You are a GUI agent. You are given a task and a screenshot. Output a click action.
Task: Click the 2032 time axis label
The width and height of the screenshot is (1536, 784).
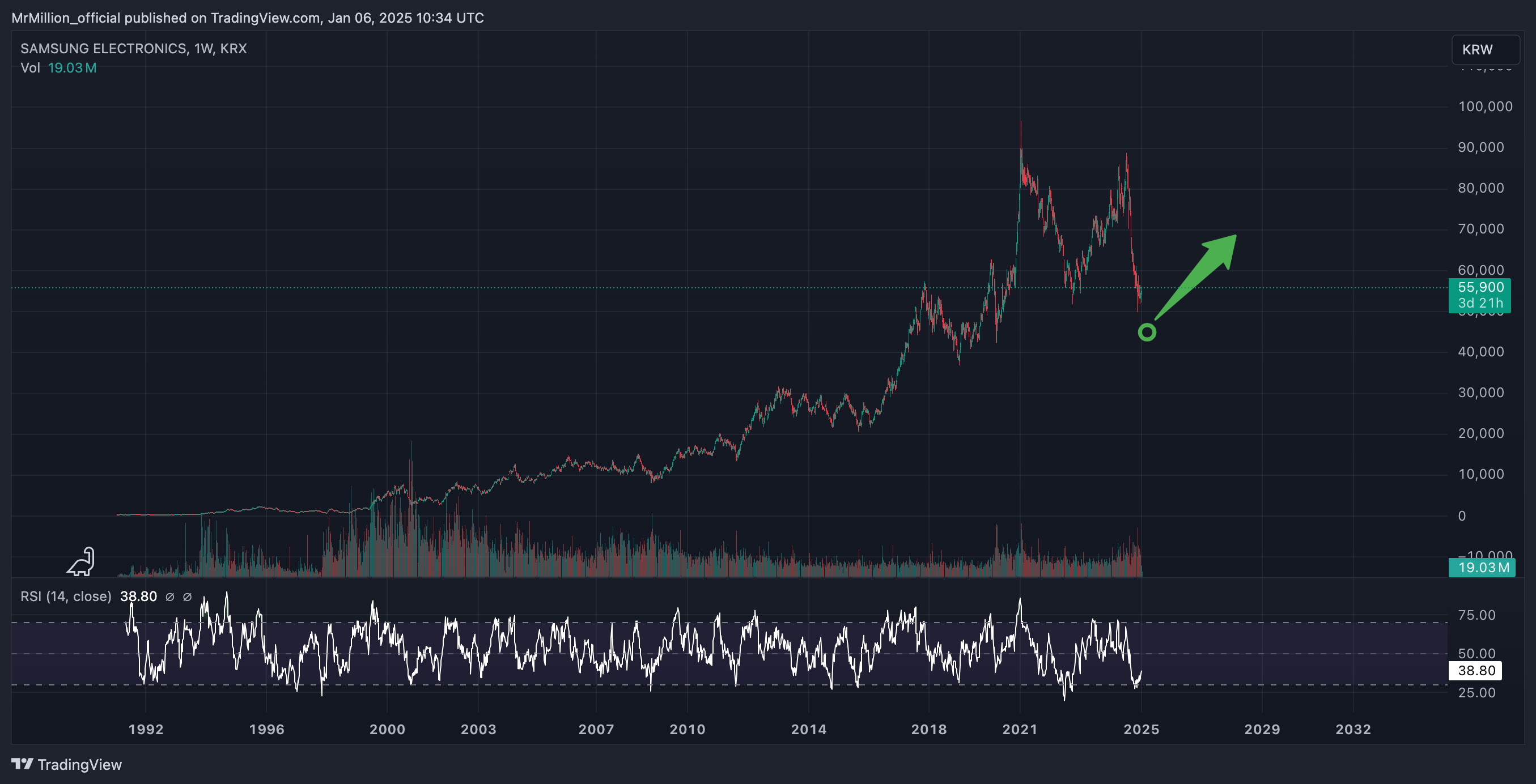pyautogui.click(x=1353, y=730)
